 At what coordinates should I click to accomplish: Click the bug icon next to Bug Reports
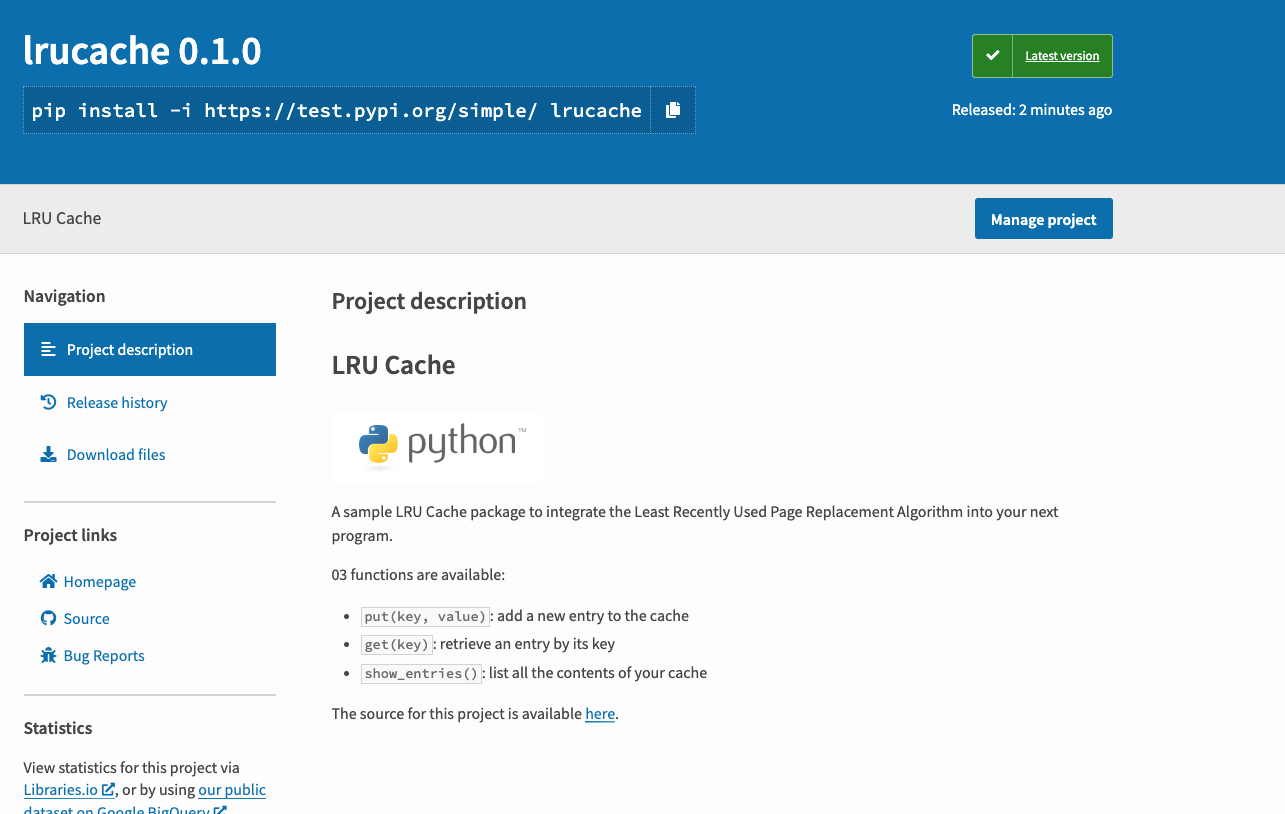[46, 655]
